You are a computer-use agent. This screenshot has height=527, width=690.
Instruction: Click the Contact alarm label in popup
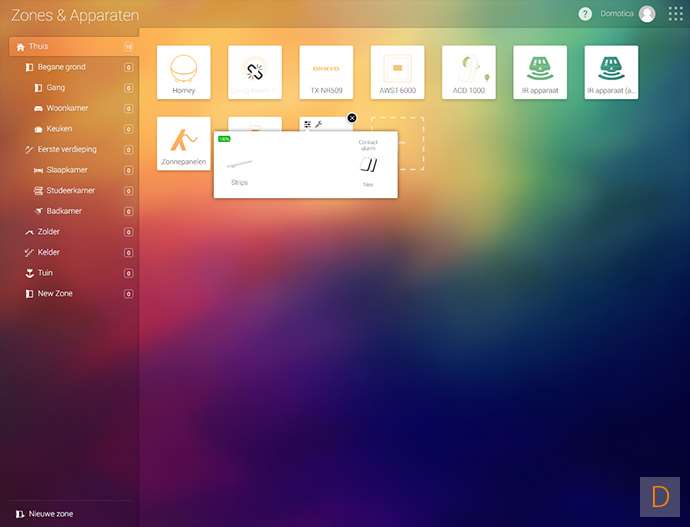click(368, 145)
